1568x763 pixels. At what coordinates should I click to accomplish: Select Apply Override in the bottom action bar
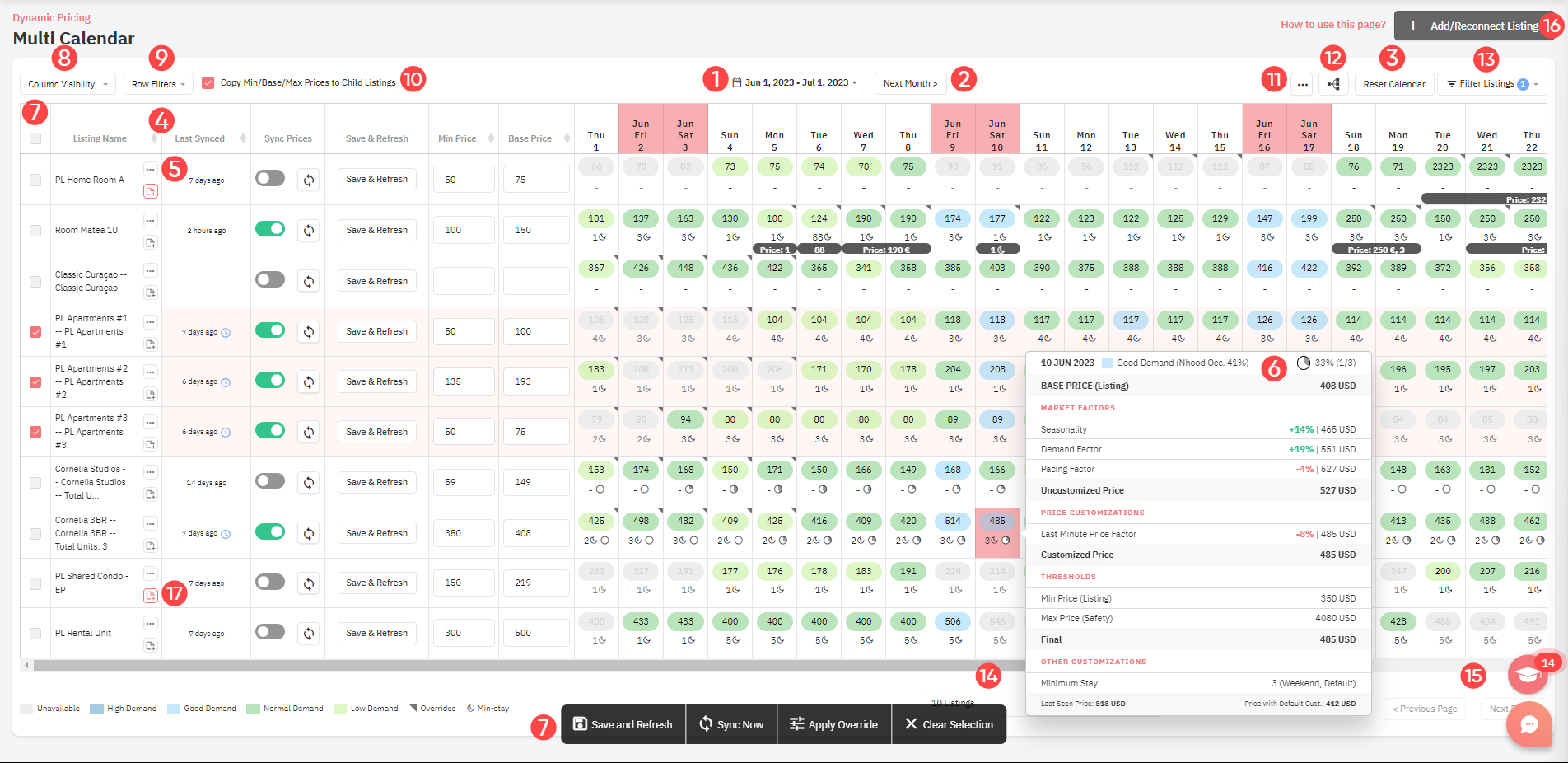point(834,724)
